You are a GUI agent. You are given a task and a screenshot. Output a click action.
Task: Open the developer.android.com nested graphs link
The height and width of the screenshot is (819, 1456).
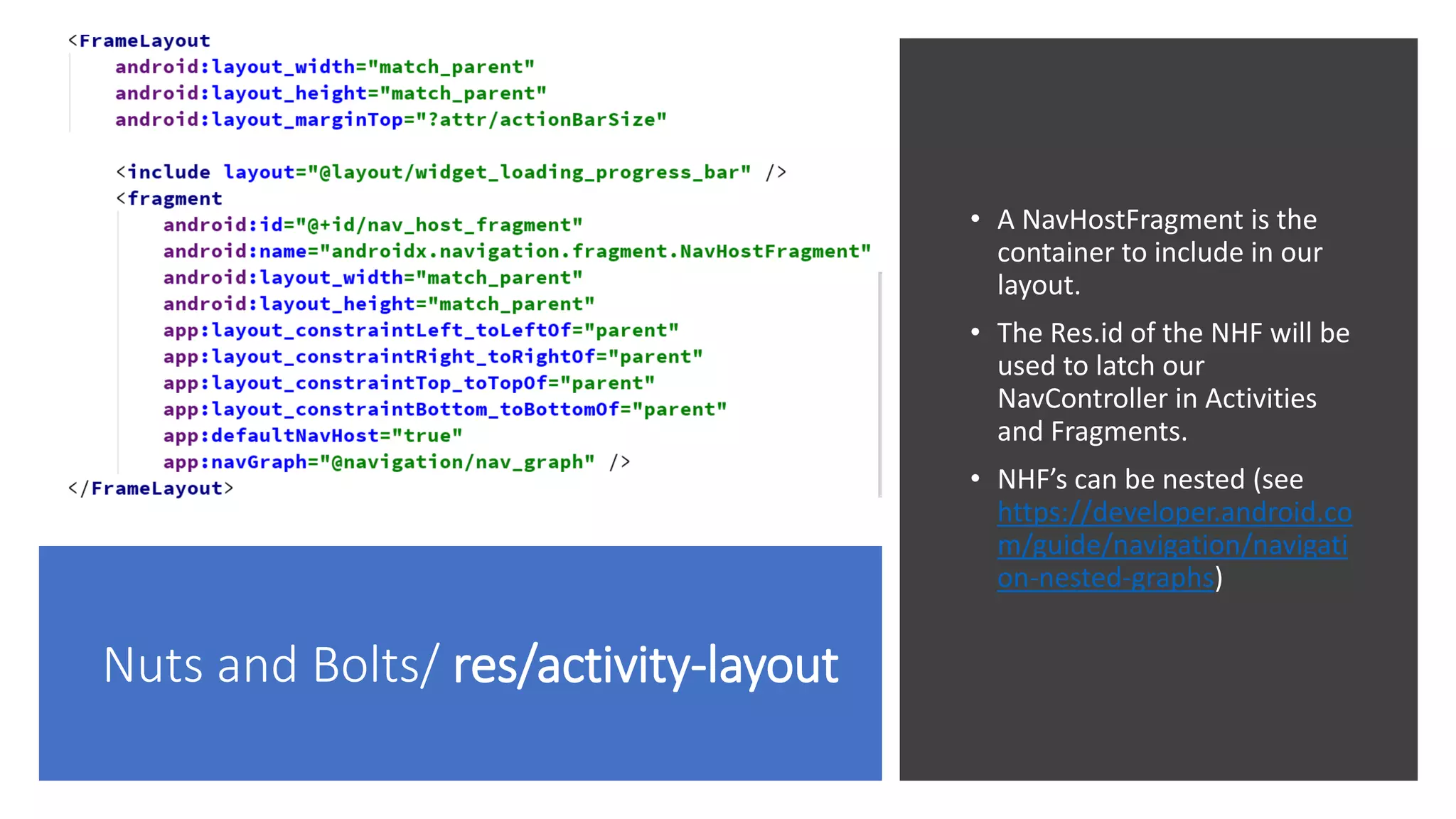coord(1174,545)
